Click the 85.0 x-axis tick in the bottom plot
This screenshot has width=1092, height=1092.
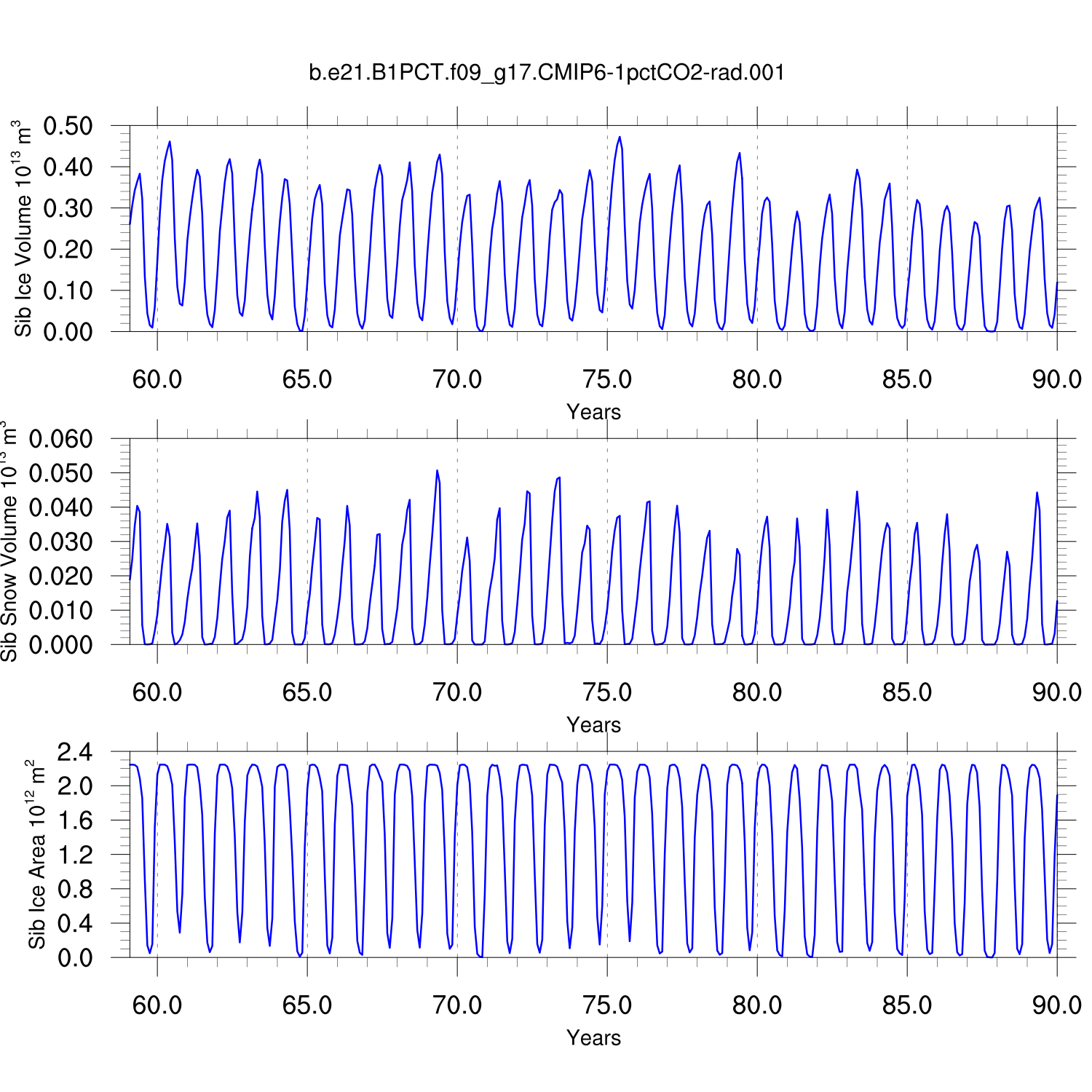click(907, 1005)
